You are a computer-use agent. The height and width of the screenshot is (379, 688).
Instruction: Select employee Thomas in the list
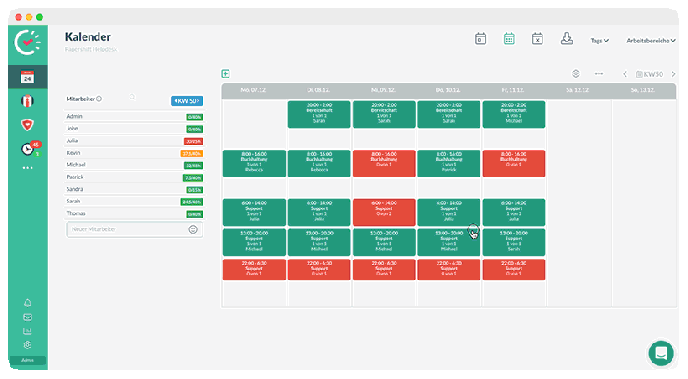coord(134,214)
